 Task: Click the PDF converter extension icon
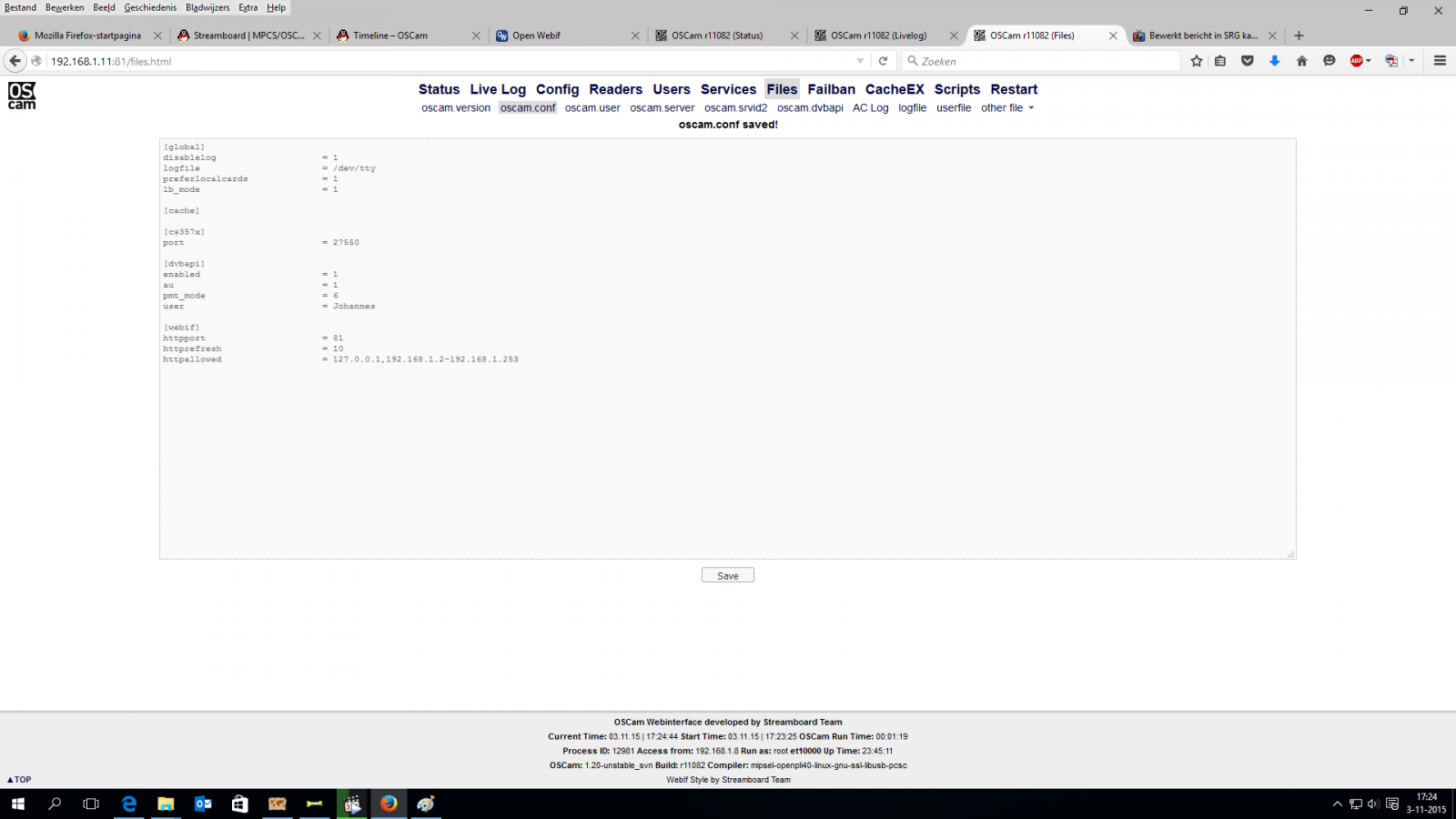click(x=1390, y=61)
